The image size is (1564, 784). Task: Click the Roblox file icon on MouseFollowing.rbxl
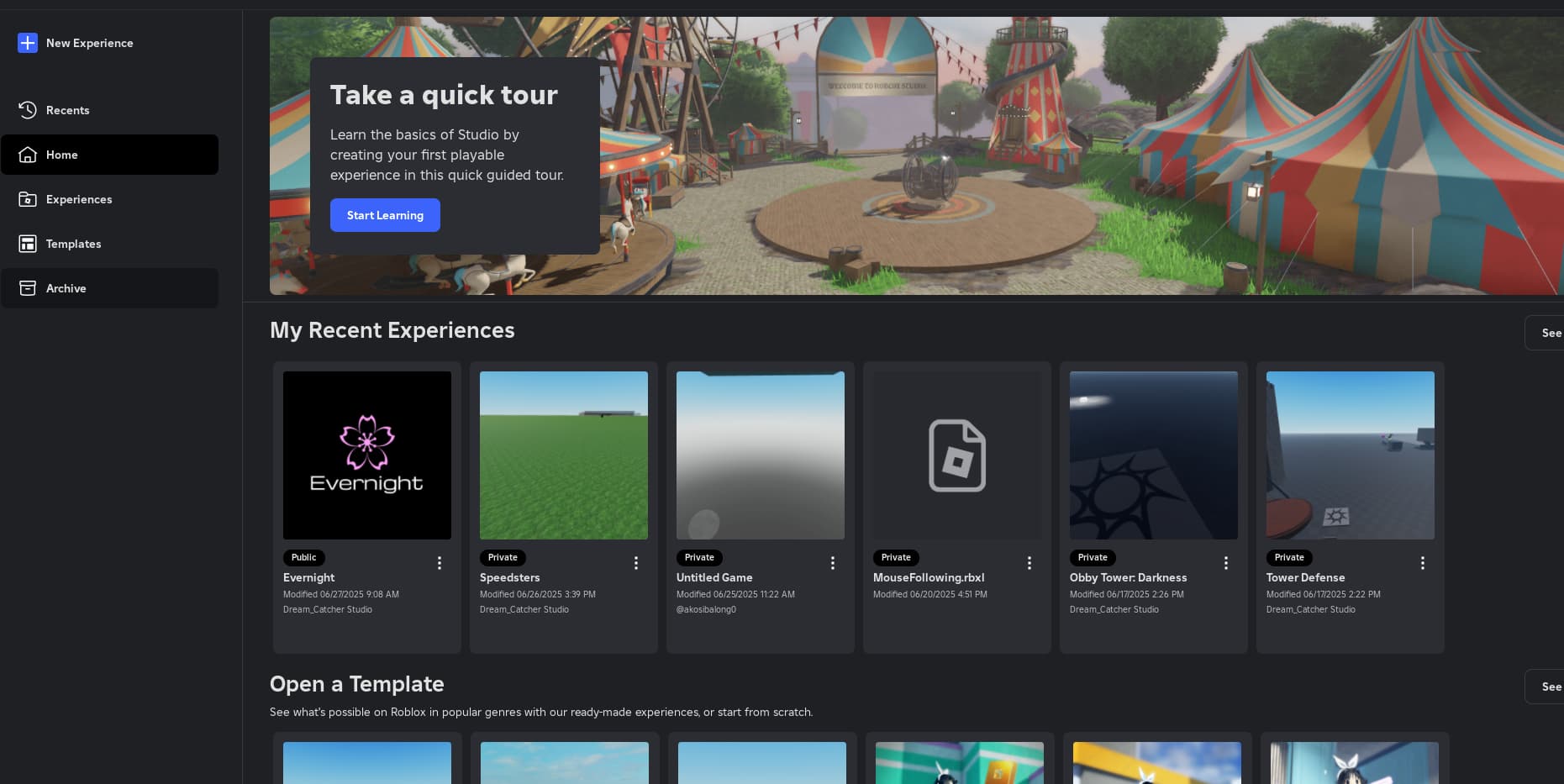(956, 455)
